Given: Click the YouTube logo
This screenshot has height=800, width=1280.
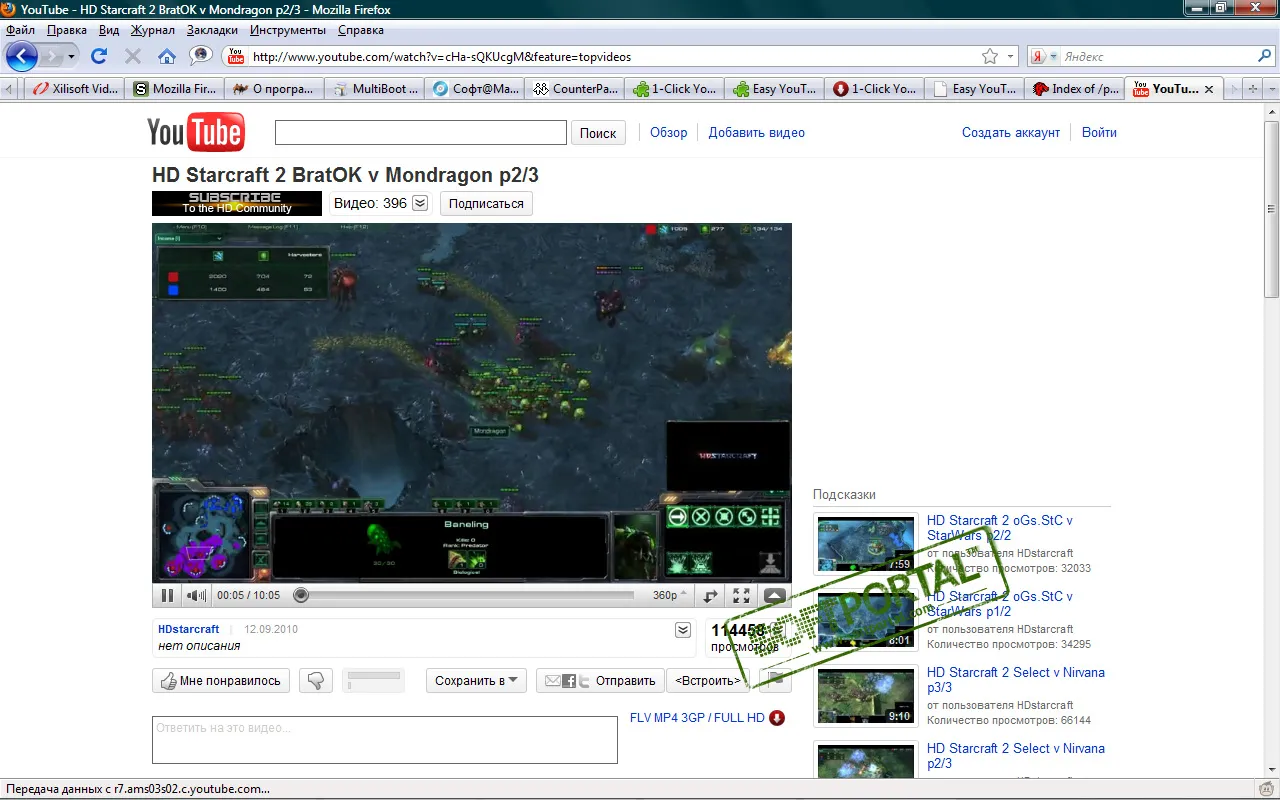Looking at the screenshot, I should click(x=196, y=132).
